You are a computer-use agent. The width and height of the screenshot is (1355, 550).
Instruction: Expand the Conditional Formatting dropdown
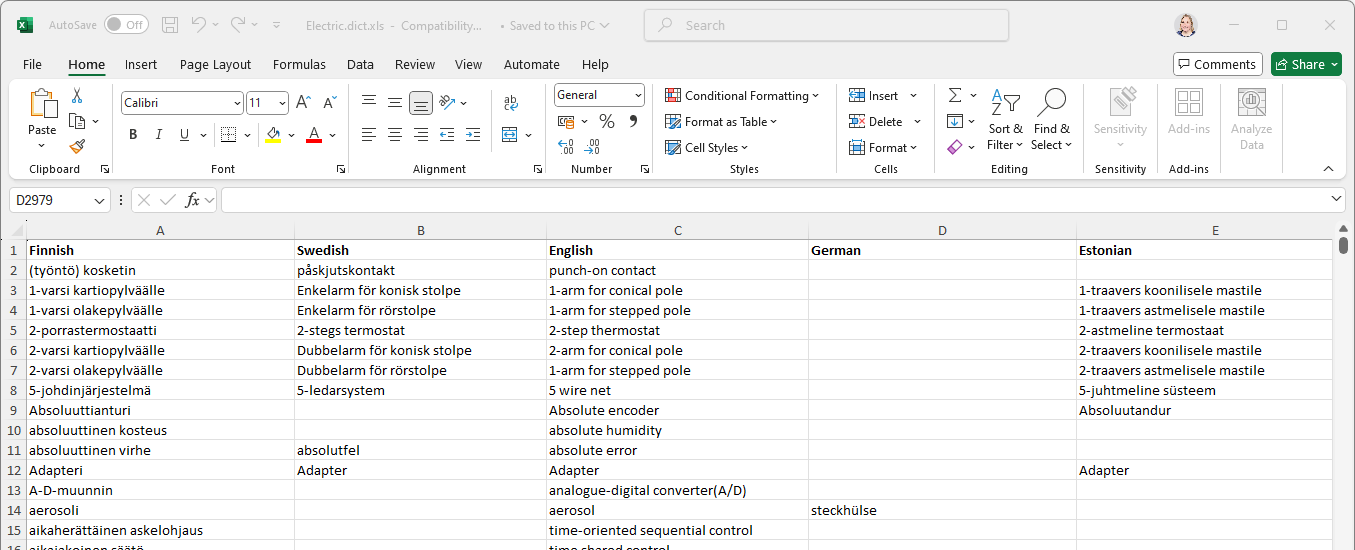point(741,96)
